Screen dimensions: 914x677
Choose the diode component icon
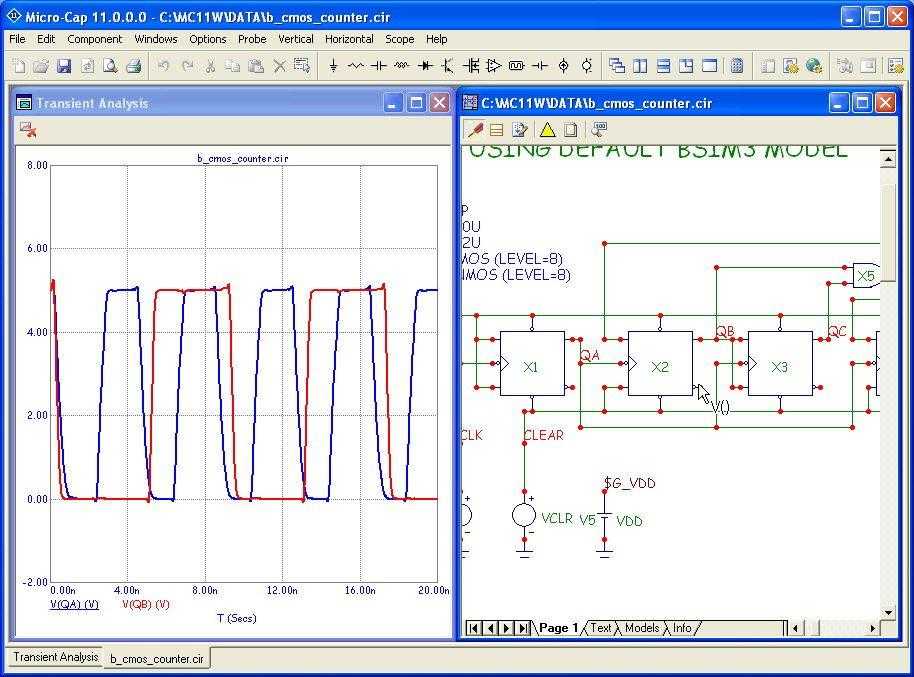pos(425,66)
